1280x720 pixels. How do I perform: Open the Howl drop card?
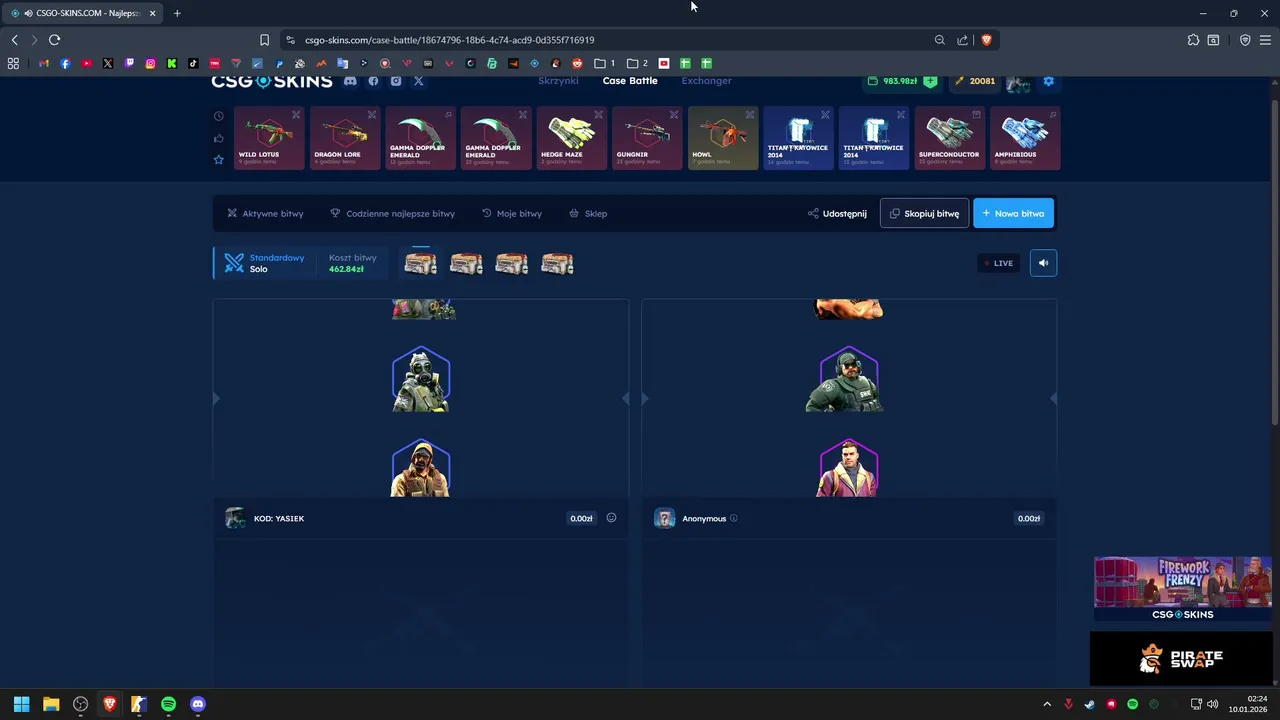click(x=723, y=138)
